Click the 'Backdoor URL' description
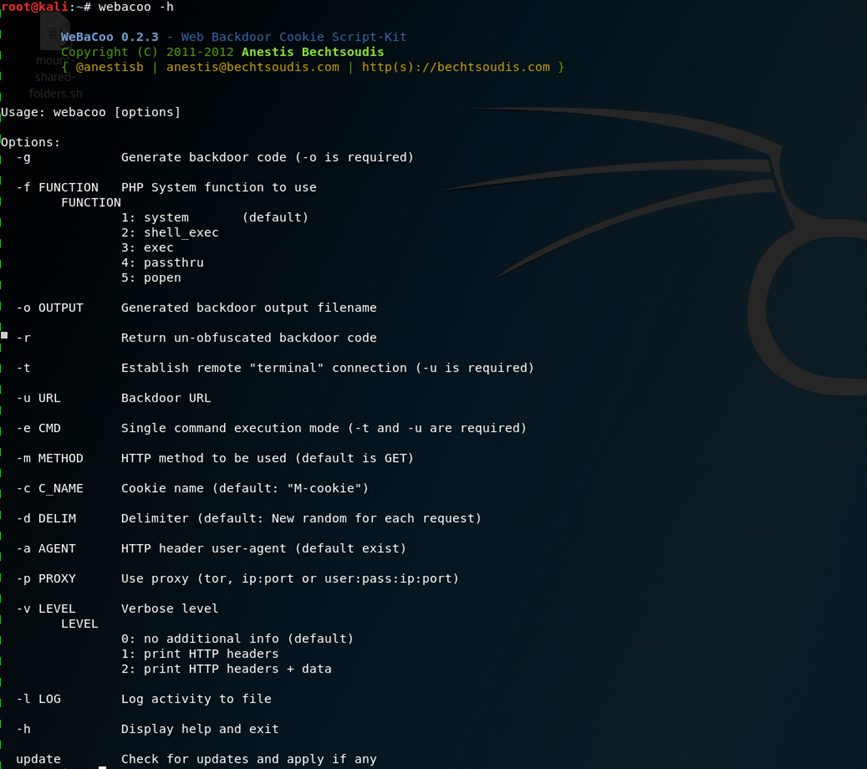Screen dimensions: 867x769 point(166,398)
